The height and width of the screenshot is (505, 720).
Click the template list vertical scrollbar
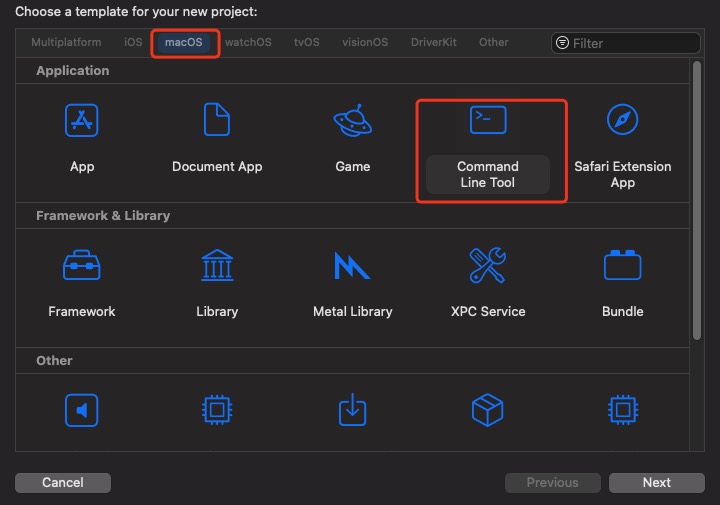pyautogui.click(x=697, y=200)
